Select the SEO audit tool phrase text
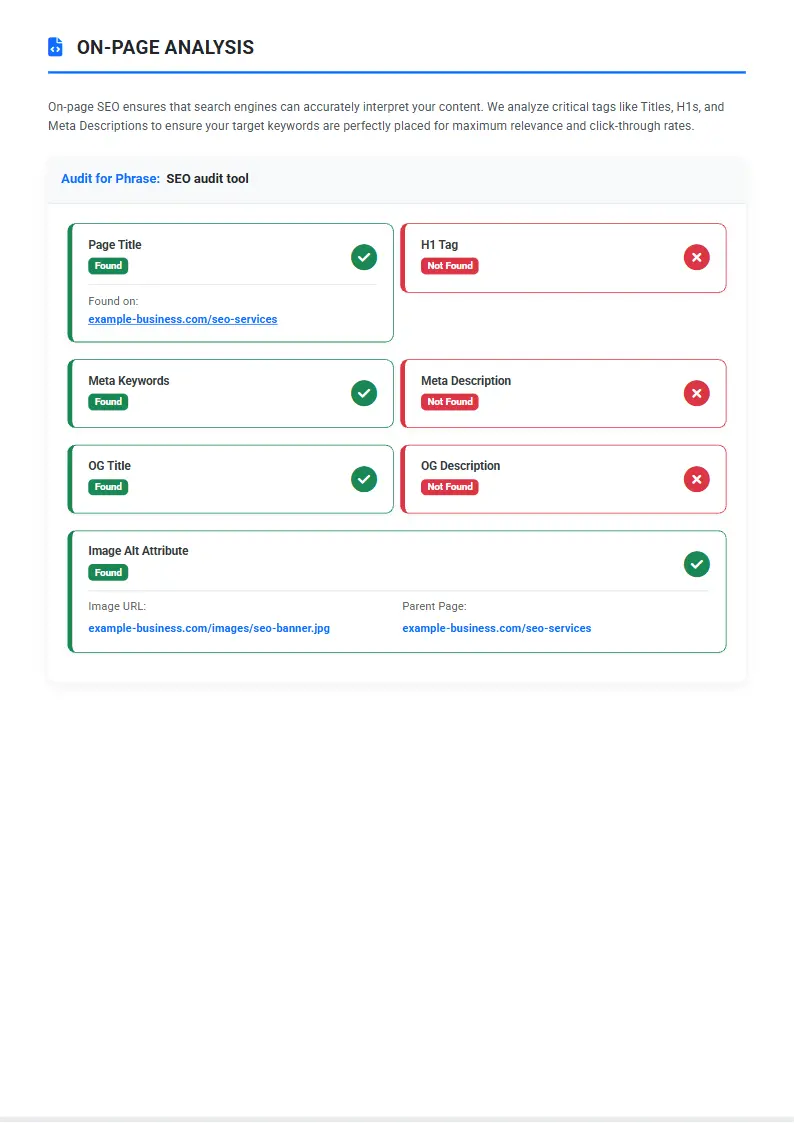The image size is (794, 1123). coord(208,178)
